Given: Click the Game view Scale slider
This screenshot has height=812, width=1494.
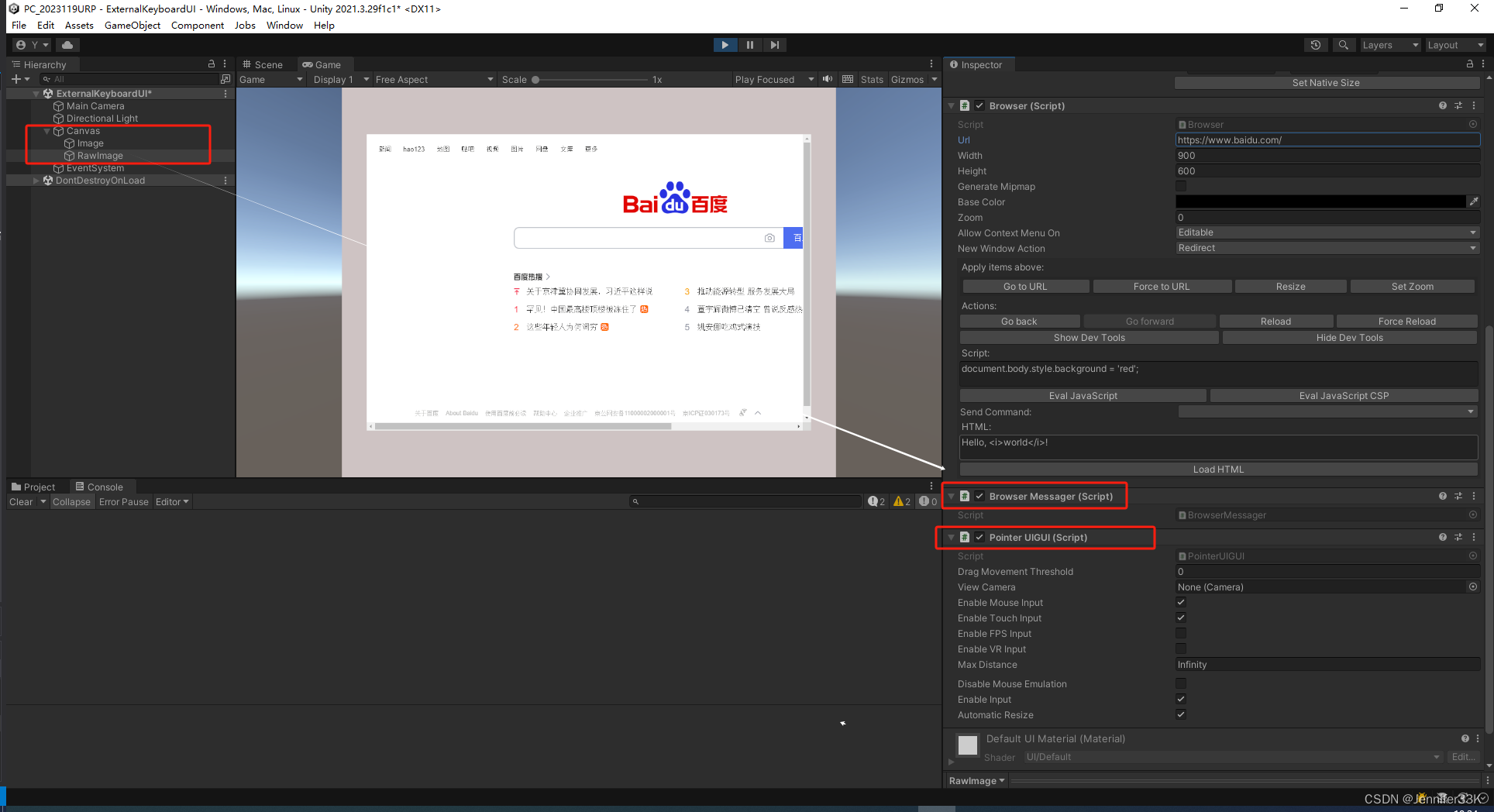Looking at the screenshot, I should coord(590,80).
